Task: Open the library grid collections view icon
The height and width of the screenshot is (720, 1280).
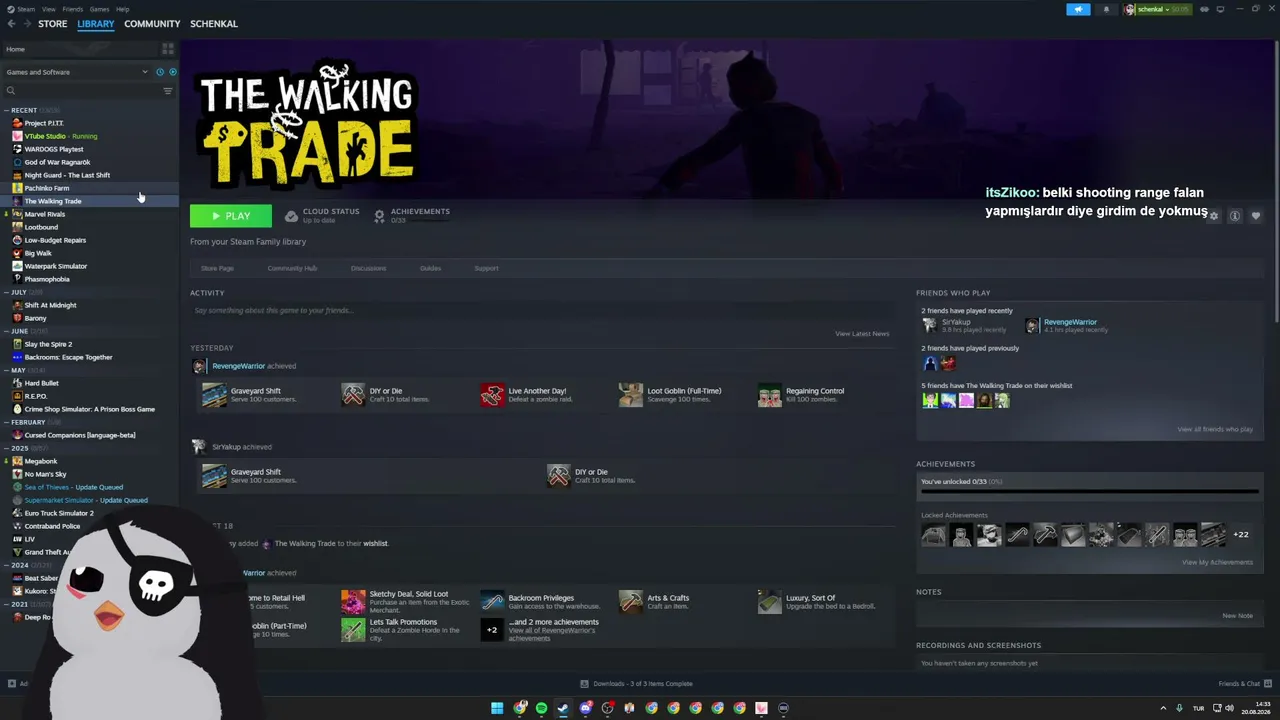Action: (168, 49)
